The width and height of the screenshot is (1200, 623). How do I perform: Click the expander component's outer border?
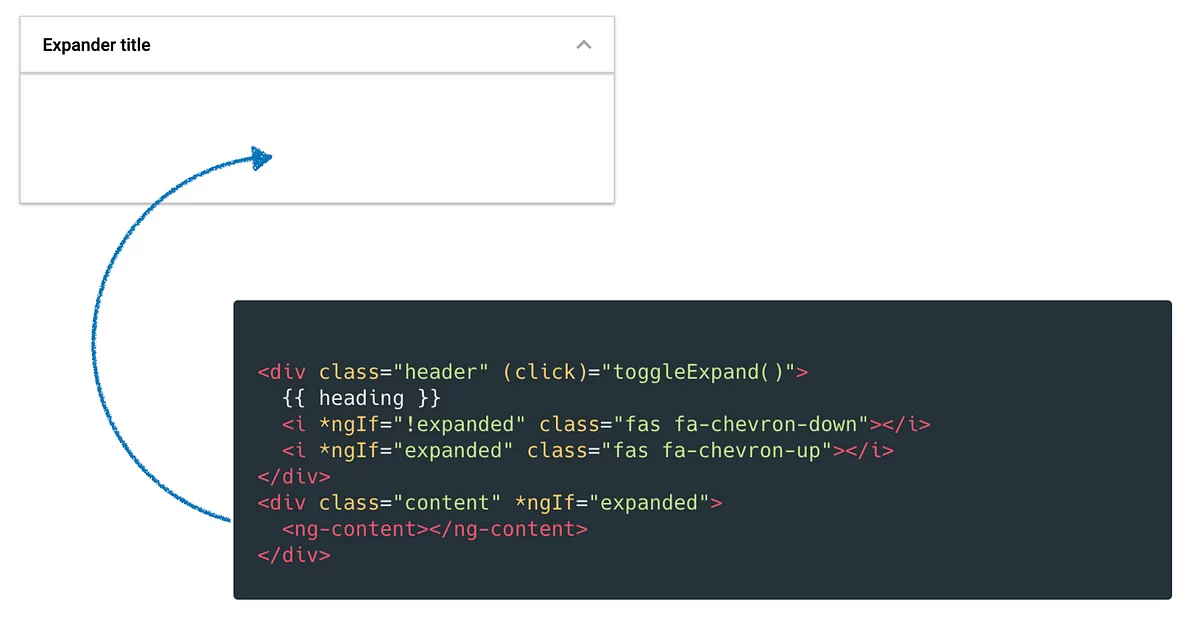point(20,110)
